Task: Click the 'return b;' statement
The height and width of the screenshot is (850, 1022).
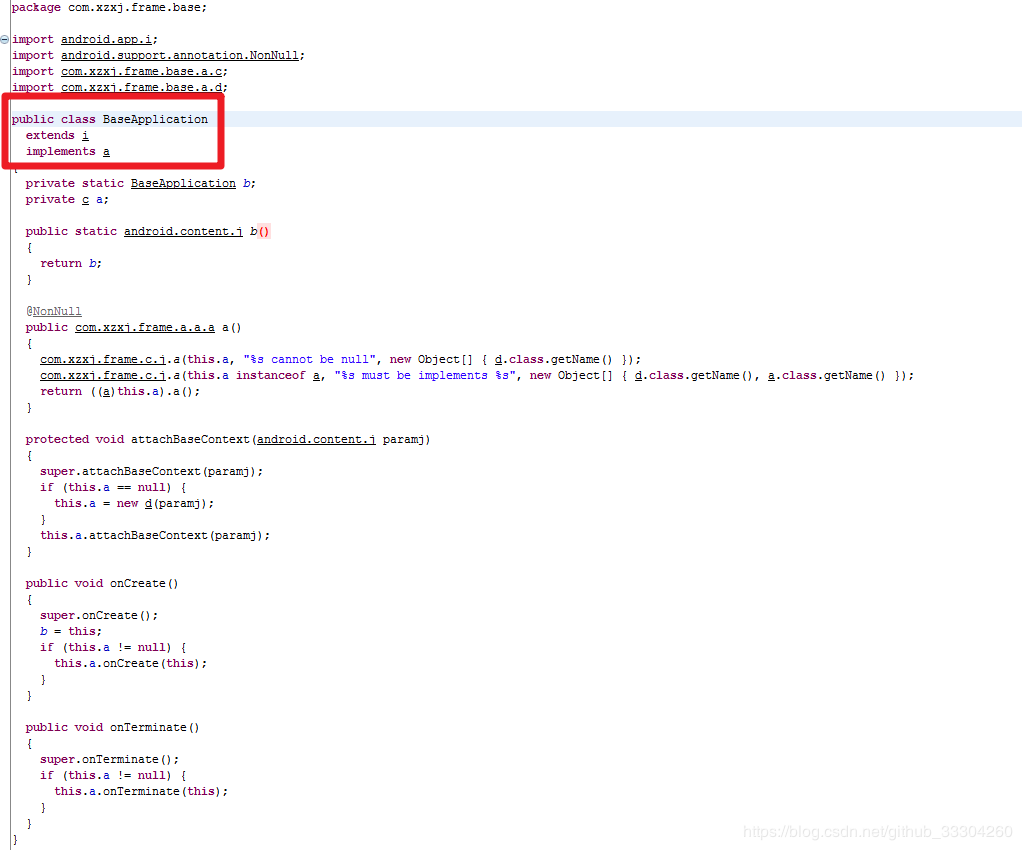Action: (x=71, y=263)
